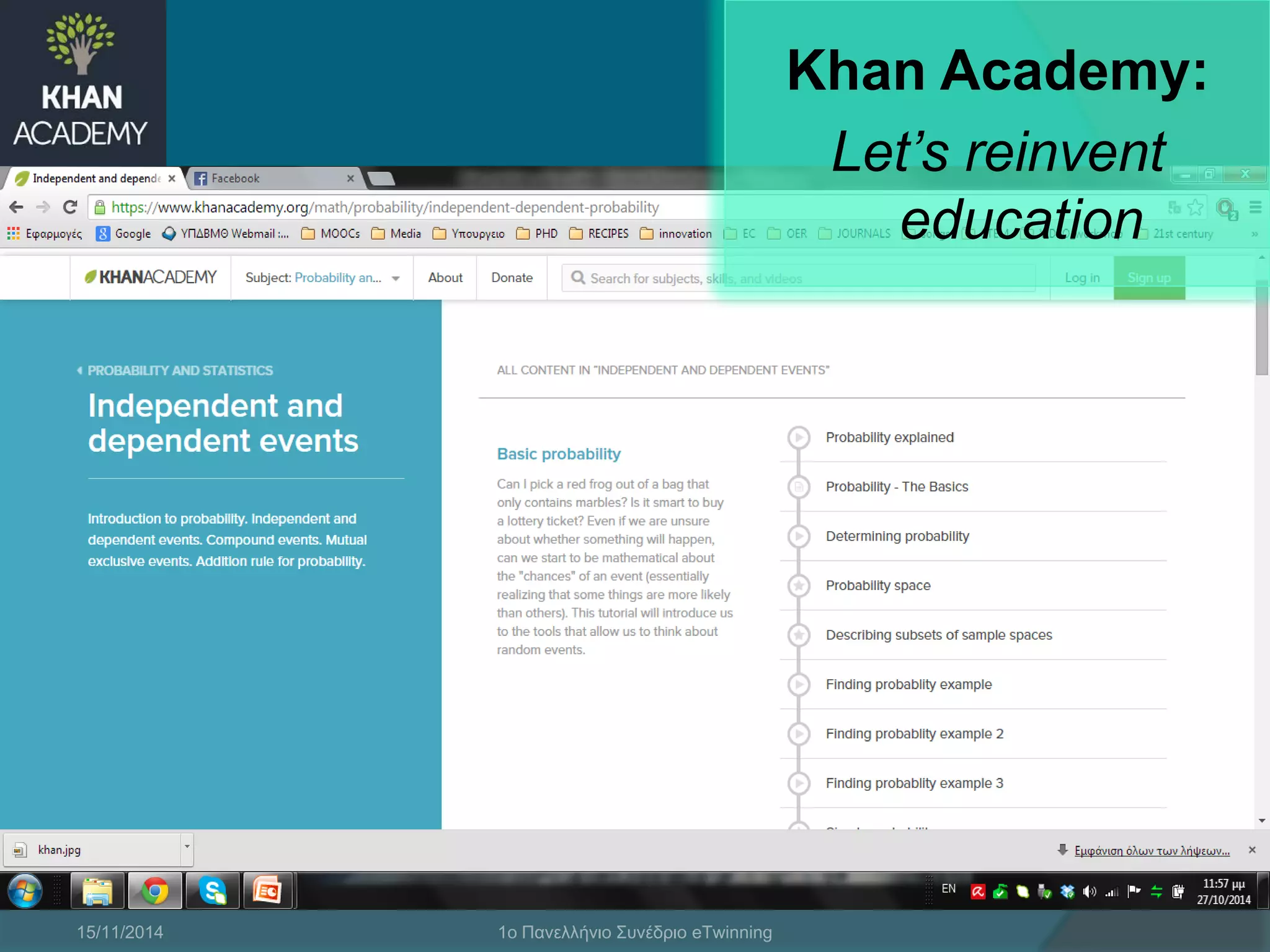
Task: Open the About menu item
Action: coord(445,278)
